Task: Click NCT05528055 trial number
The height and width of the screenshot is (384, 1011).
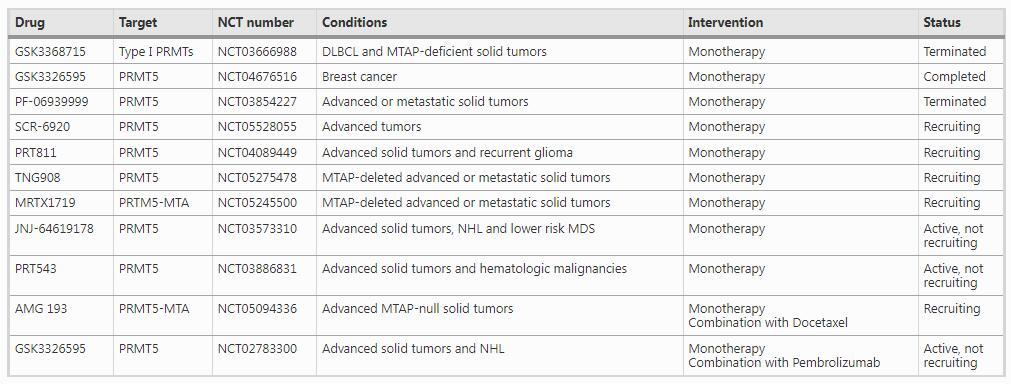Action: pos(257,127)
